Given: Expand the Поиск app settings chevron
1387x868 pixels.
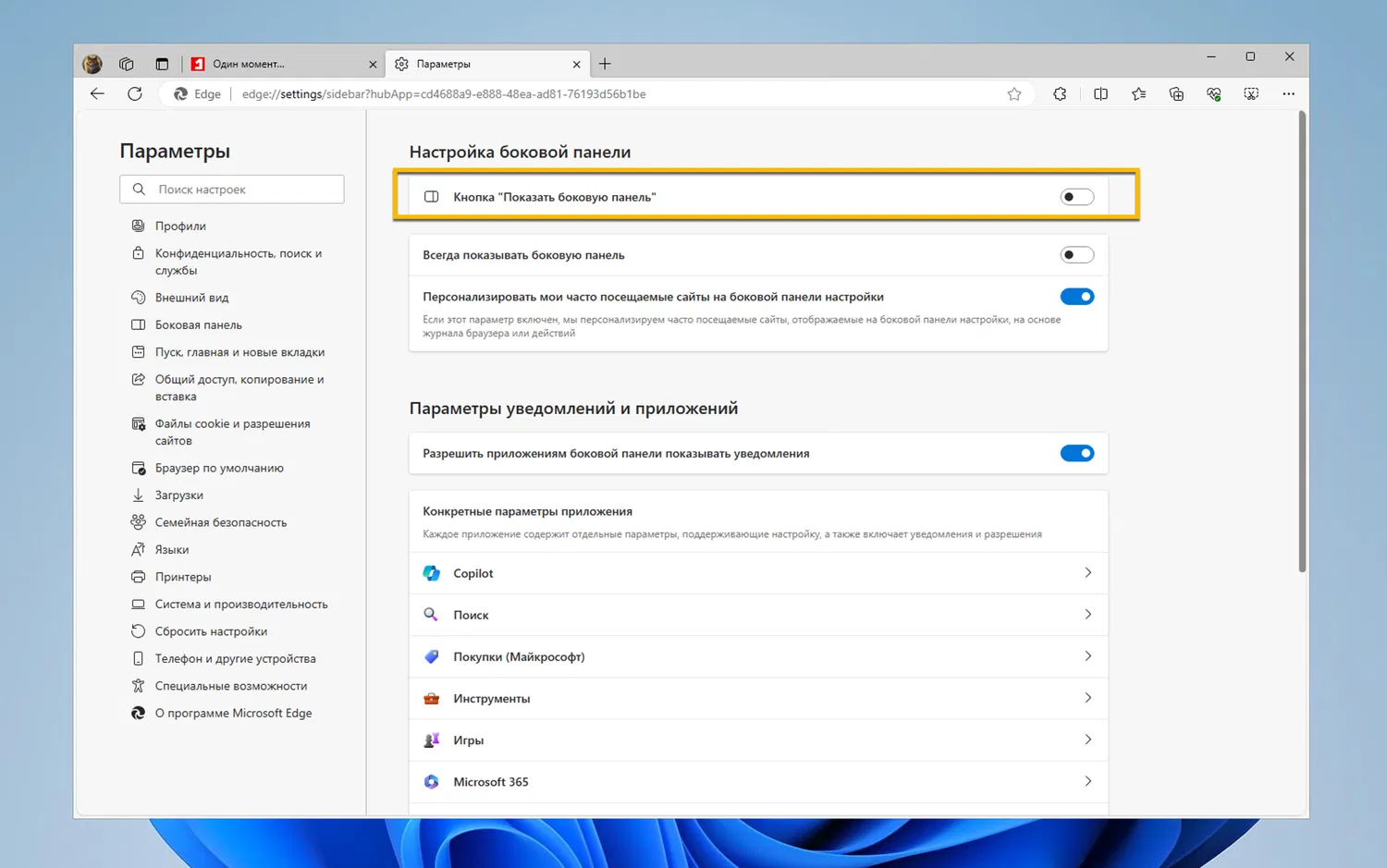Looking at the screenshot, I should (x=1087, y=615).
